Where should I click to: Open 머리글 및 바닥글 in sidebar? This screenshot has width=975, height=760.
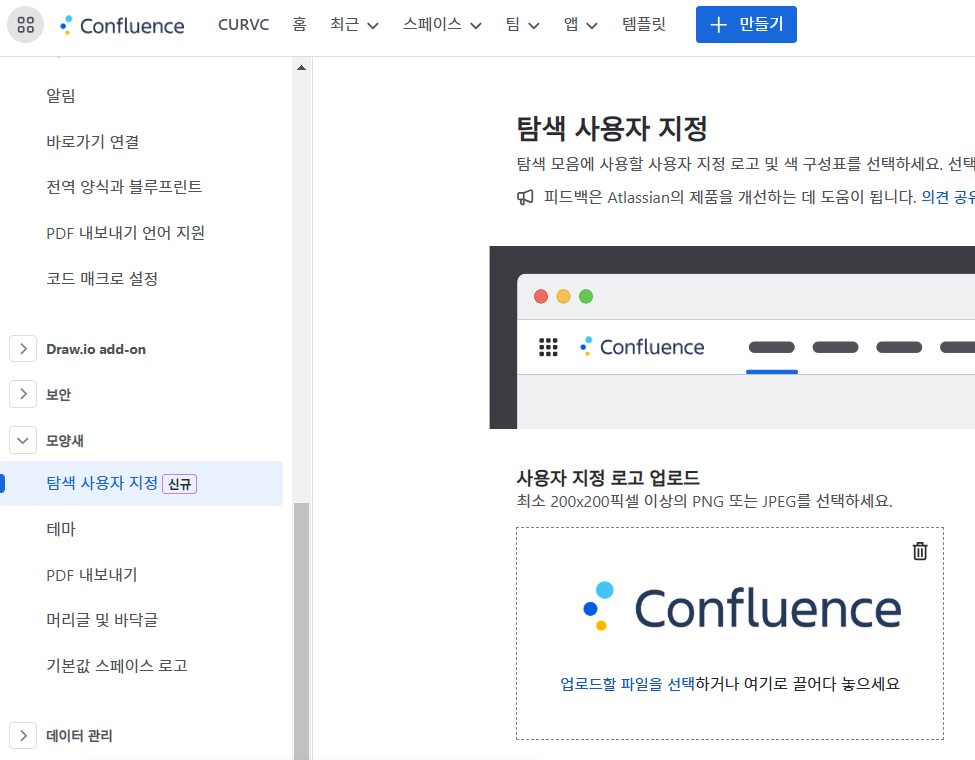click(102, 620)
